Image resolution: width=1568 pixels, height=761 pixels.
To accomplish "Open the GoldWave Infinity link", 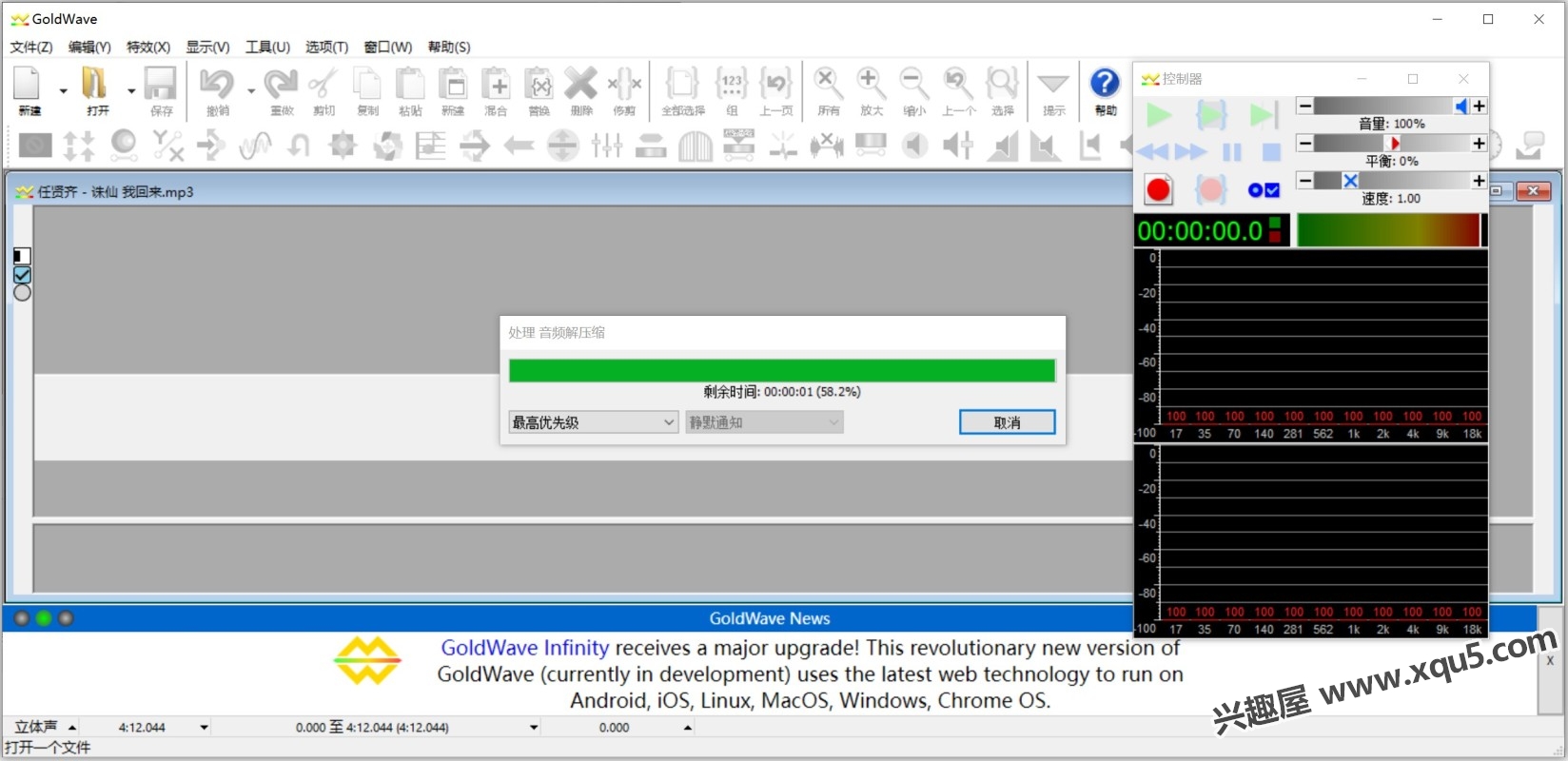I will 525,648.
